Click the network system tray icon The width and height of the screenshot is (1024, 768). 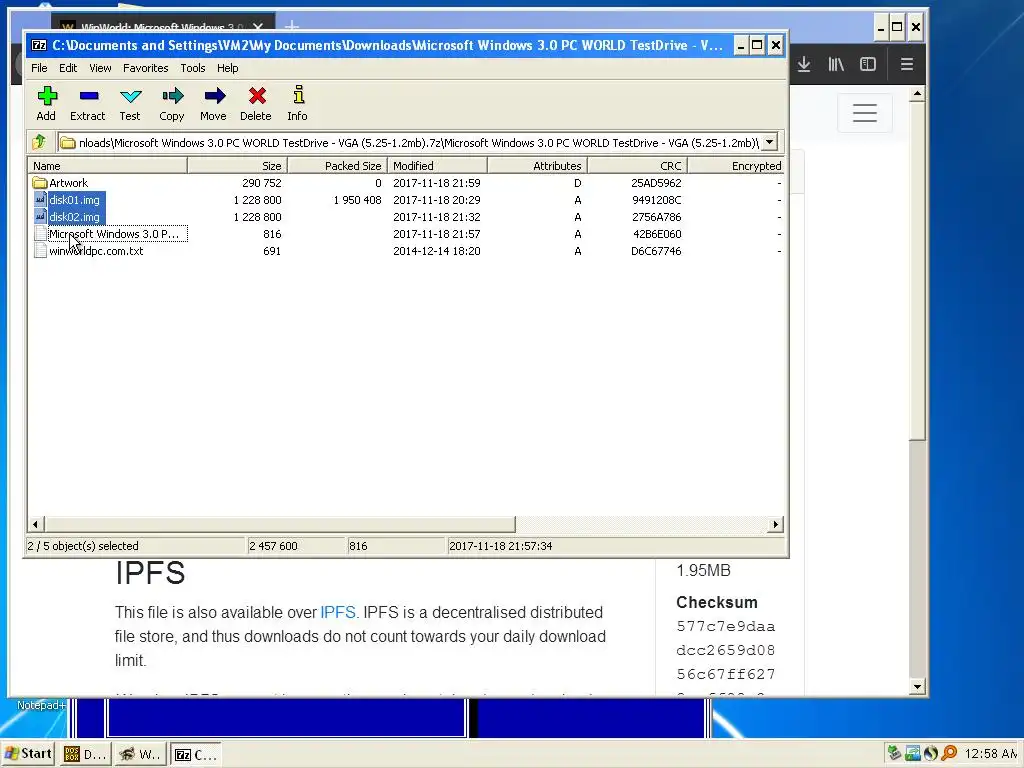(x=912, y=754)
